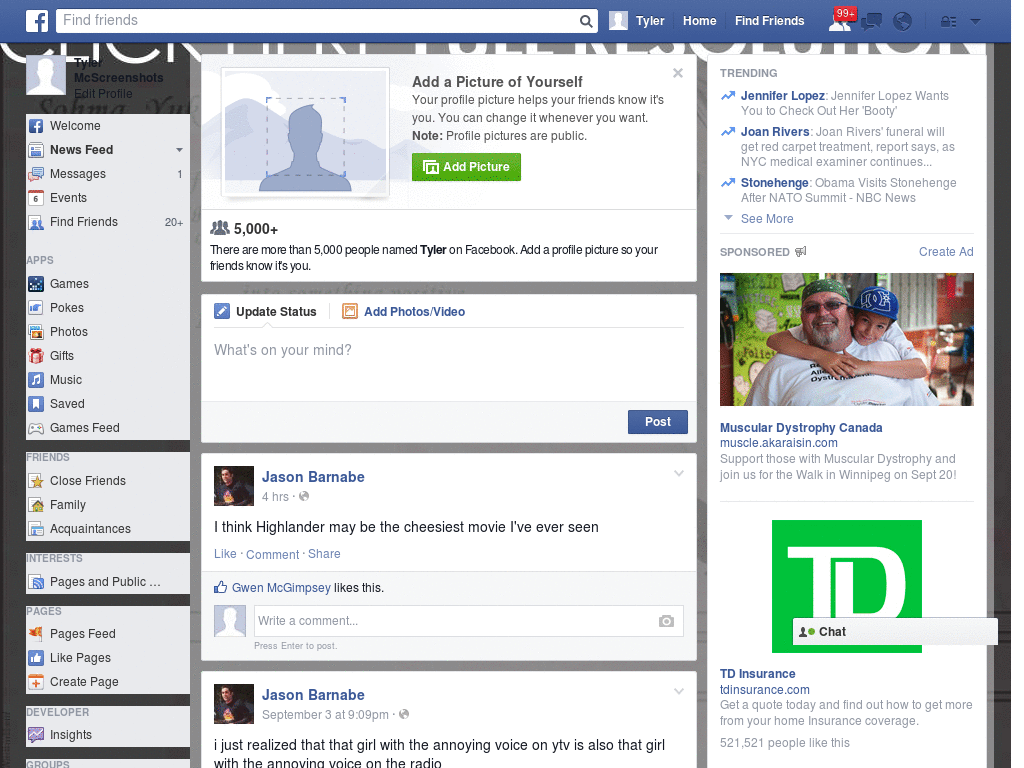Expand the News Feed sort dropdown arrow
Screen dimensions: 1024x768
pos(179,150)
